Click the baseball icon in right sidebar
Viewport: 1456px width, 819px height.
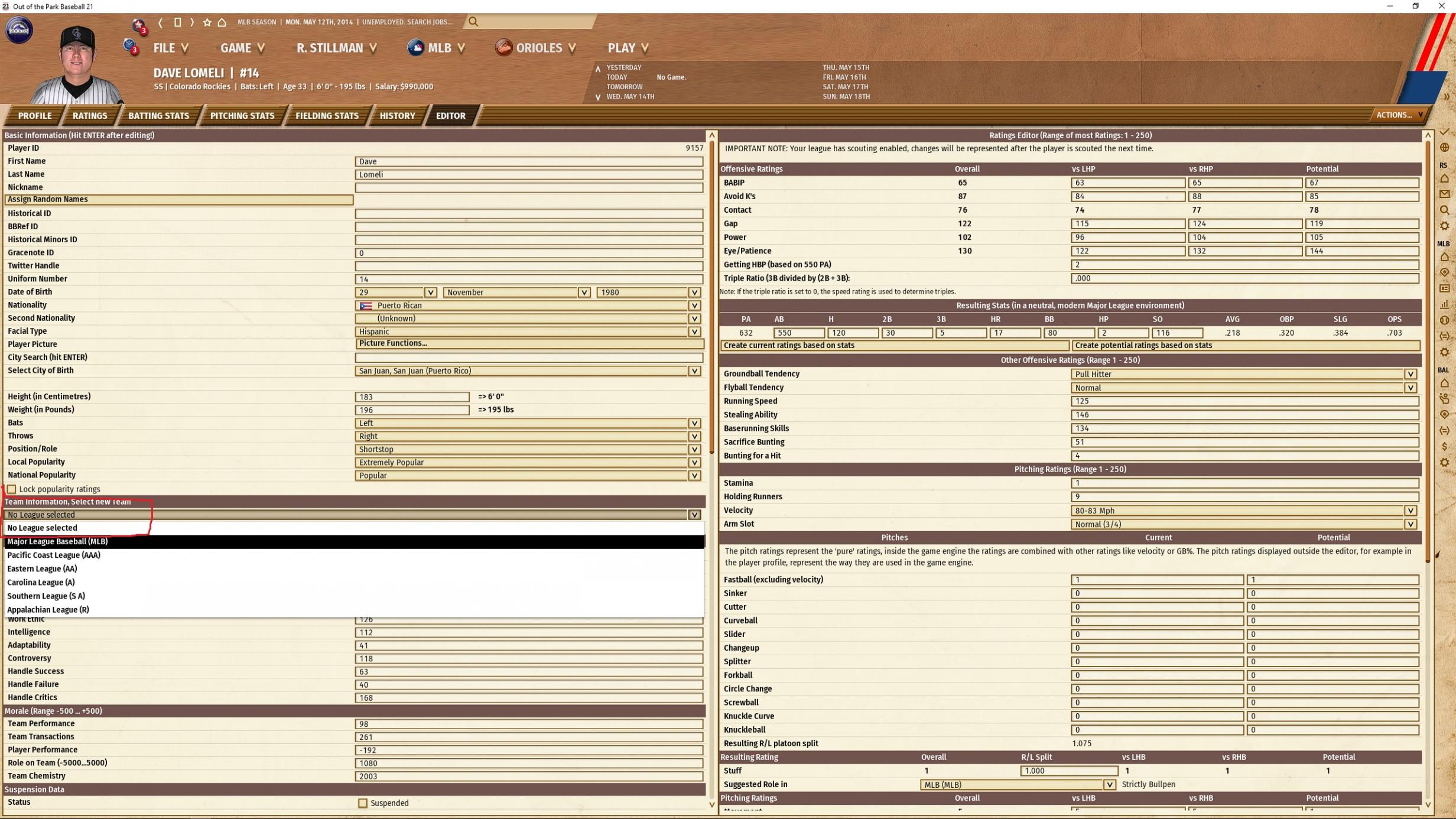tap(1444, 320)
